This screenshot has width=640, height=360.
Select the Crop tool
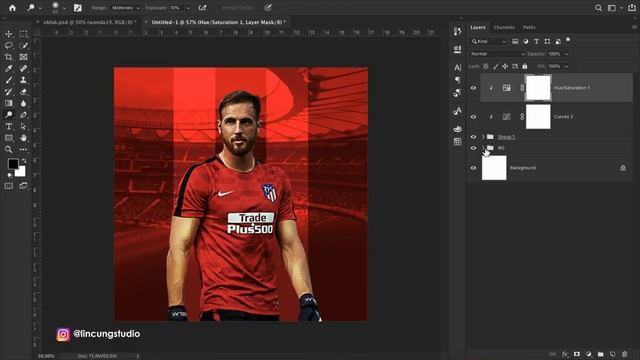point(9,57)
